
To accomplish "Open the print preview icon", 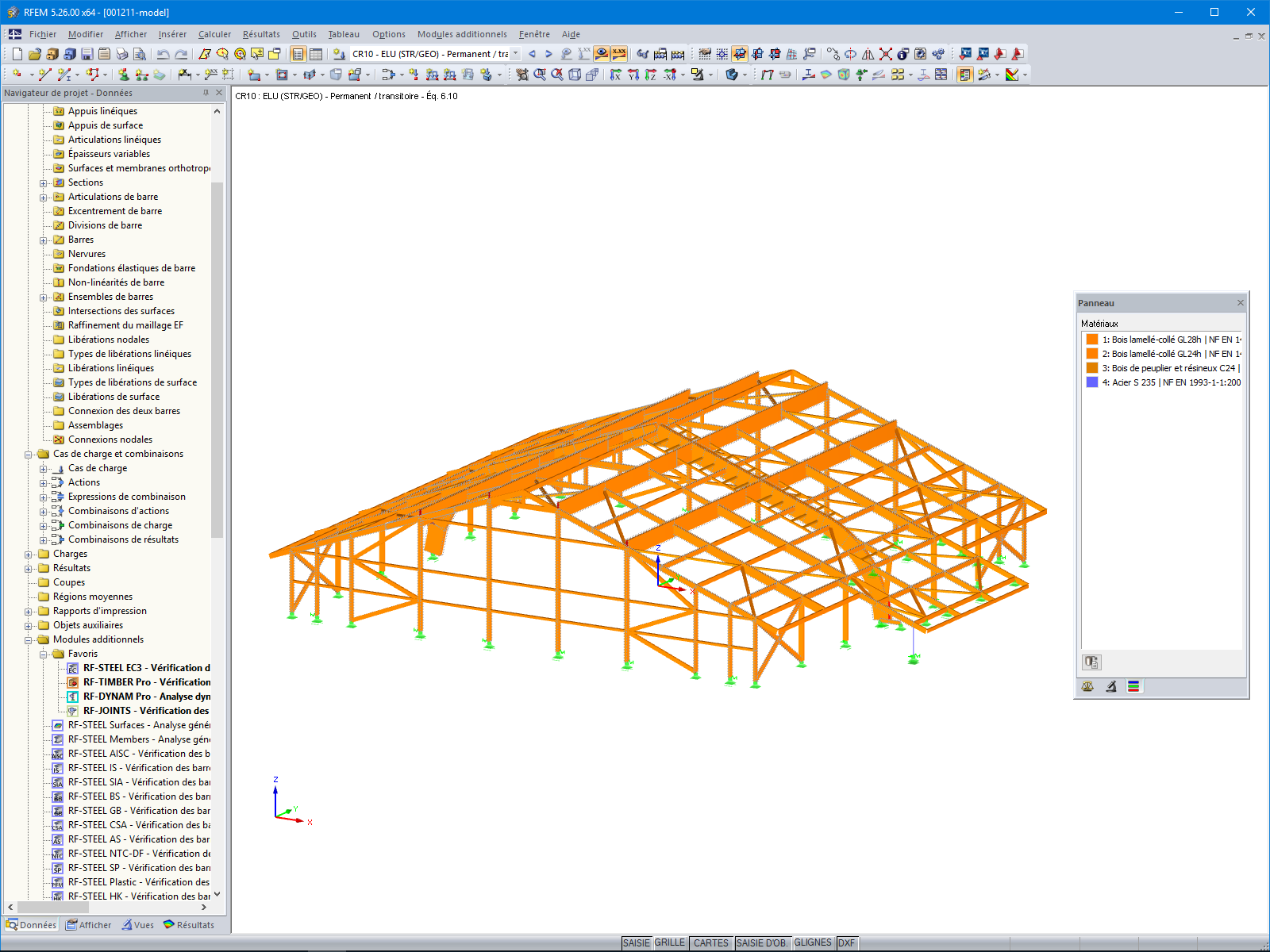I will click(x=139, y=54).
